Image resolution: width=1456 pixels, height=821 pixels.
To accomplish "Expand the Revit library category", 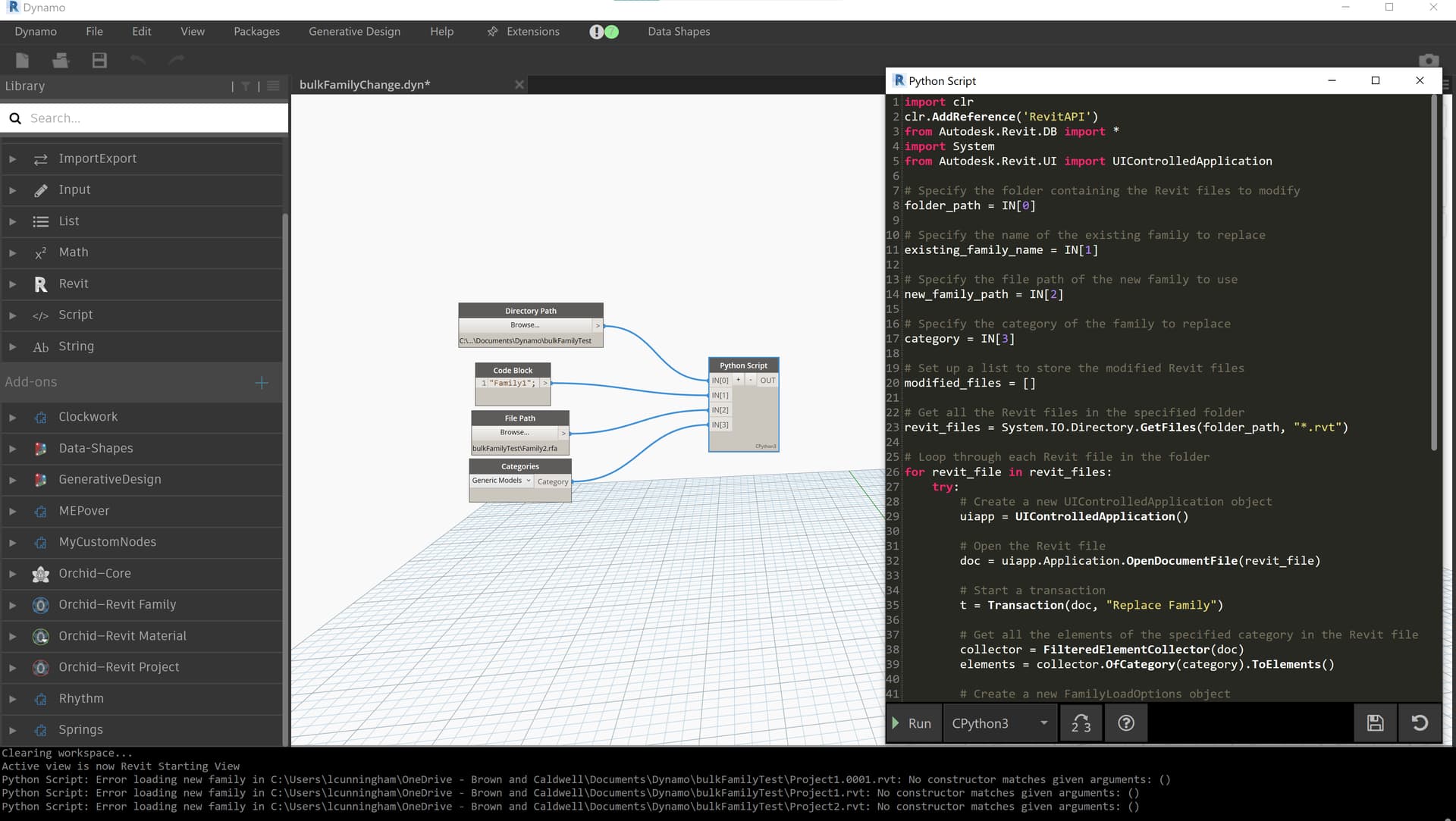I will 74,284.
